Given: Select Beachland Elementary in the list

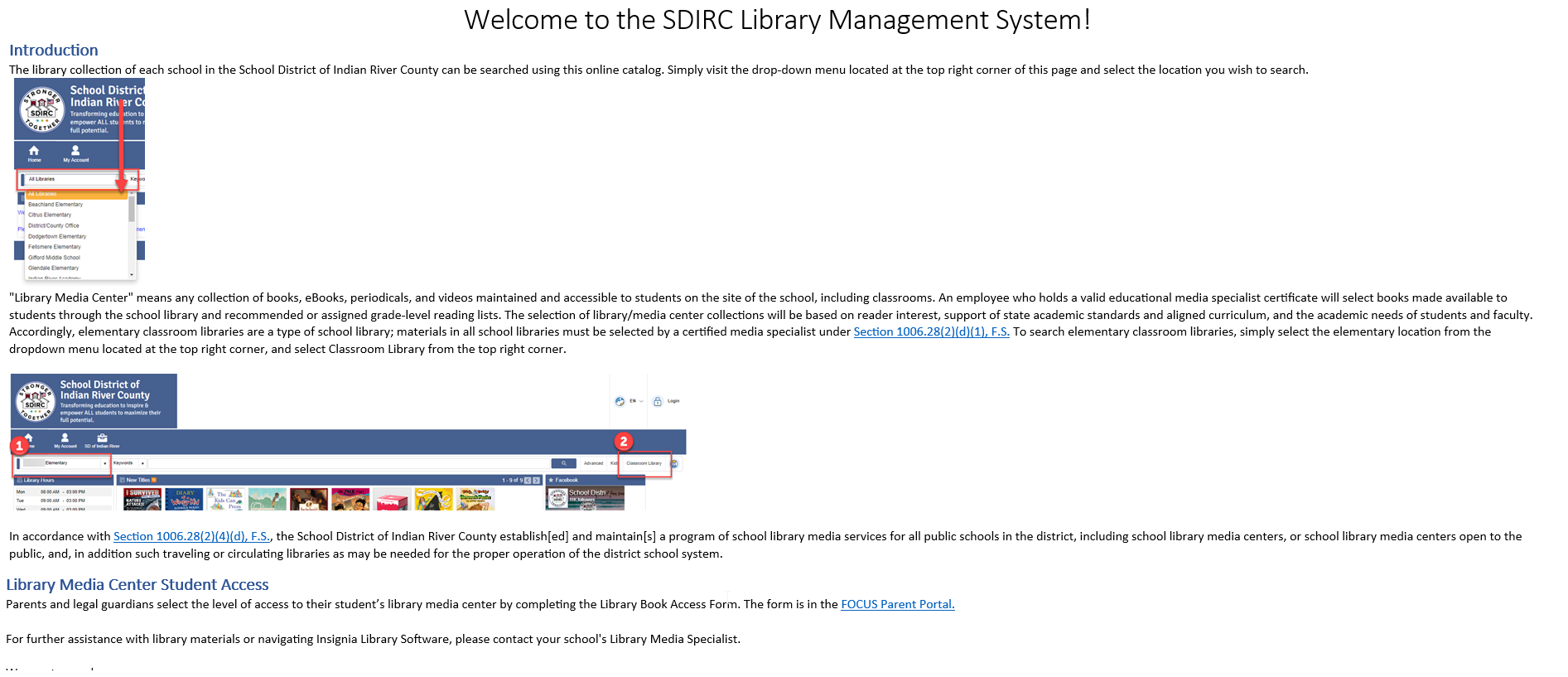Looking at the screenshot, I should tap(55, 204).
